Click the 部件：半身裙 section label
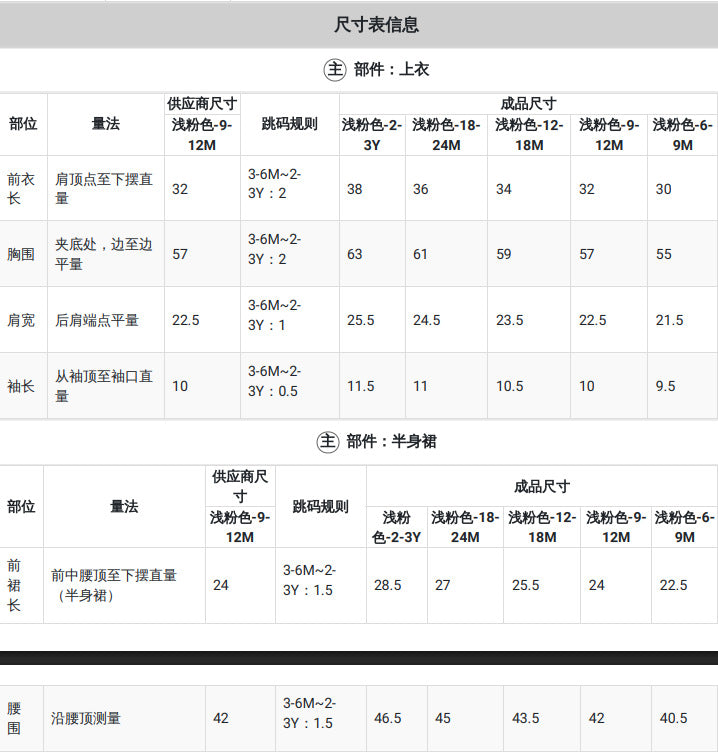 (391, 441)
